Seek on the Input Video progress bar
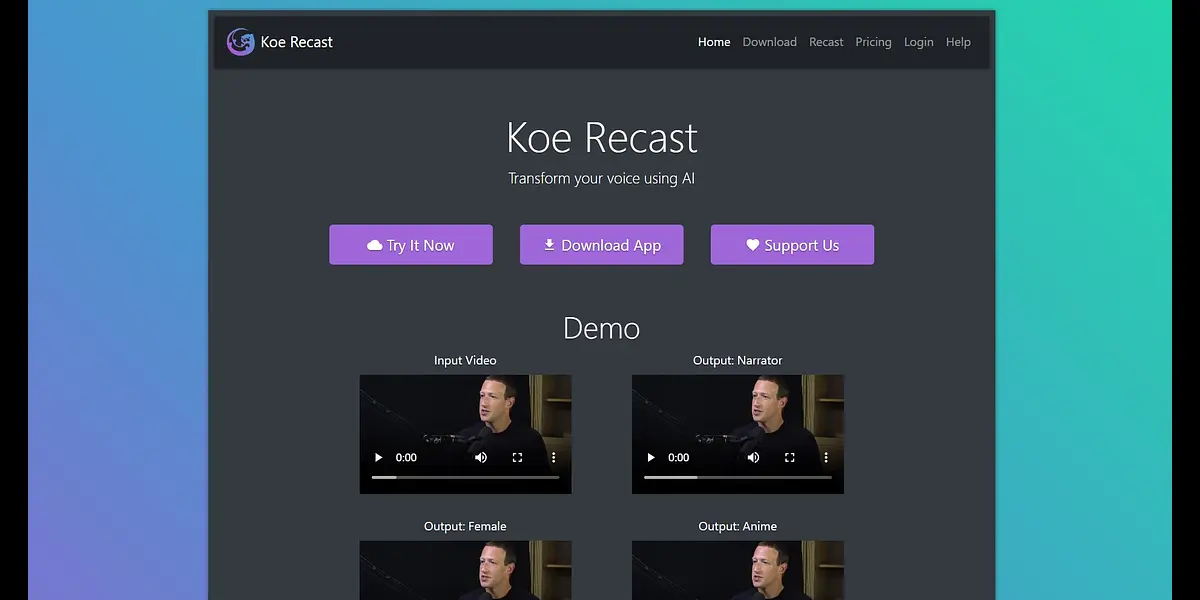Image resolution: width=1200 pixels, height=600 pixels. (465, 478)
